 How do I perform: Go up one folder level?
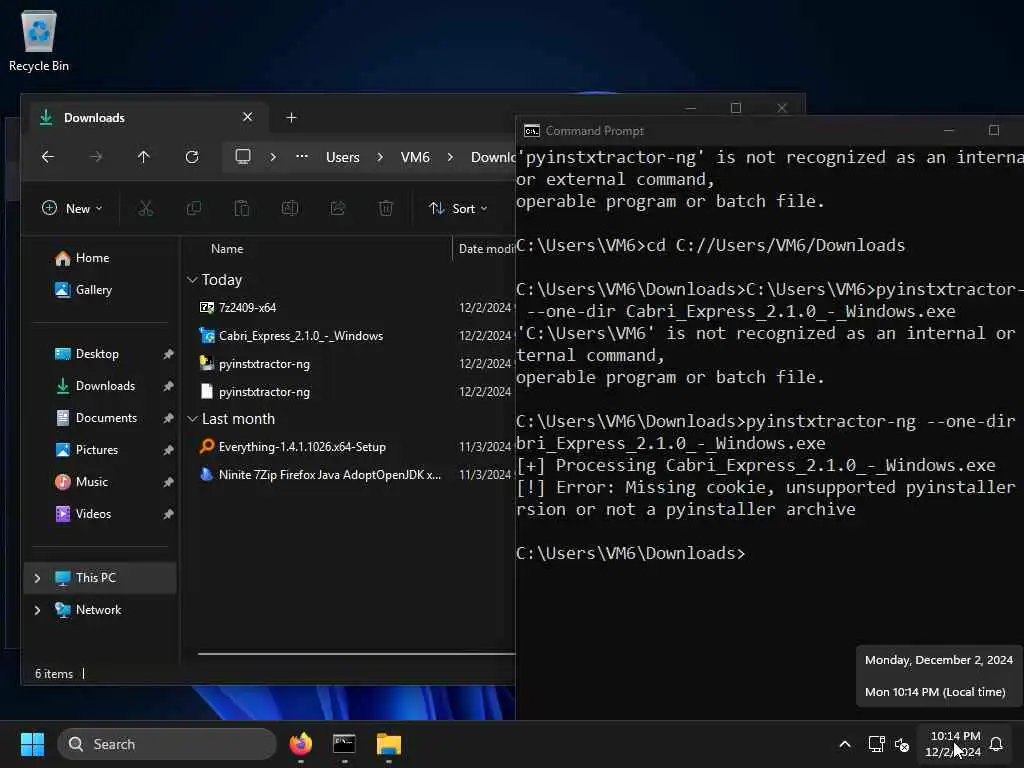pyautogui.click(x=144, y=157)
